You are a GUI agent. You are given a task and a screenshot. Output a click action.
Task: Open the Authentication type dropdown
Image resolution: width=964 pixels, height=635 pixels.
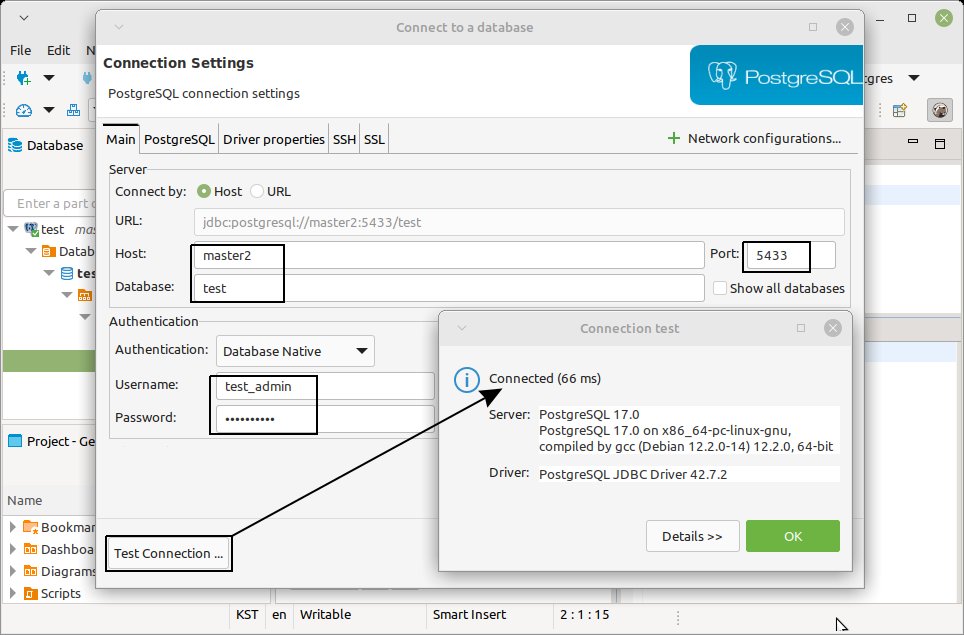tap(295, 351)
